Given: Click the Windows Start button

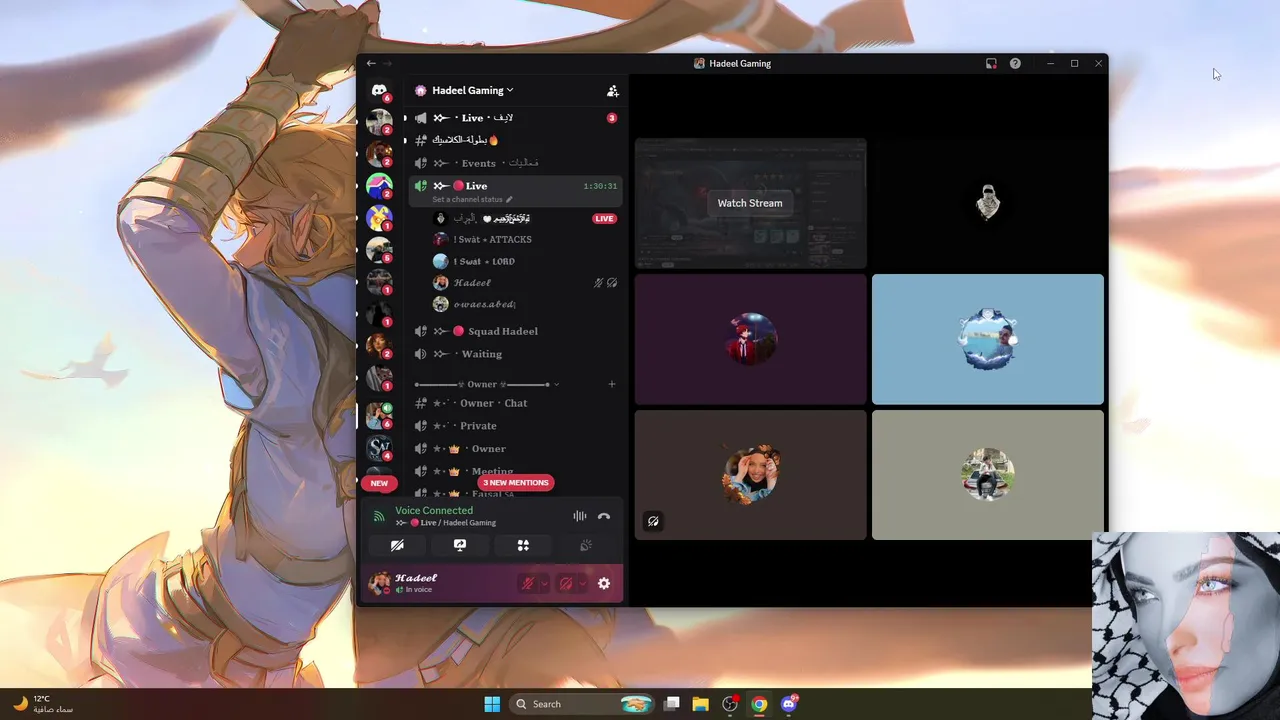Looking at the screenshot, I should (492, 704).
